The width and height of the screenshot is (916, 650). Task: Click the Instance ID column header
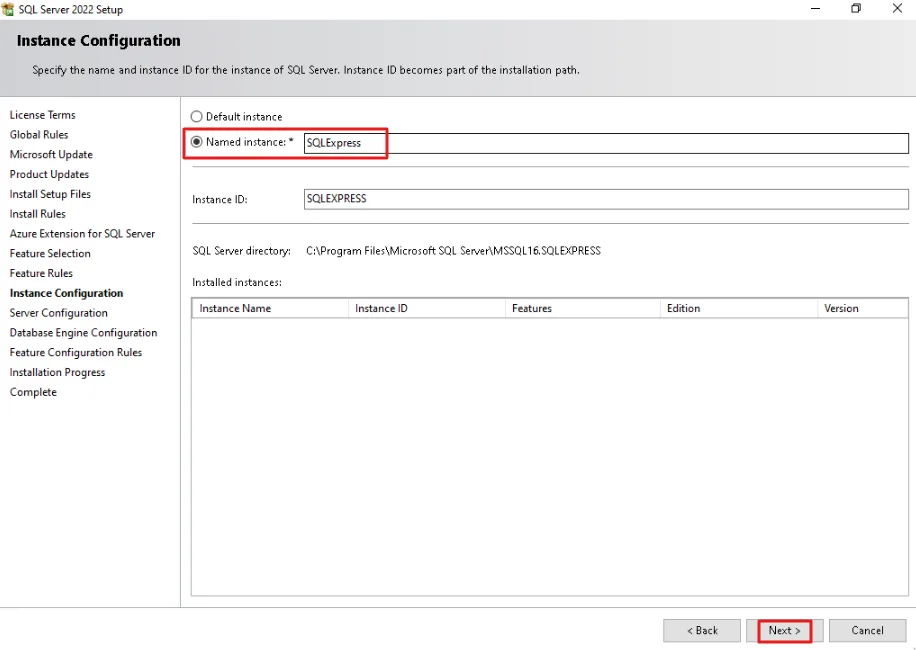426,308
